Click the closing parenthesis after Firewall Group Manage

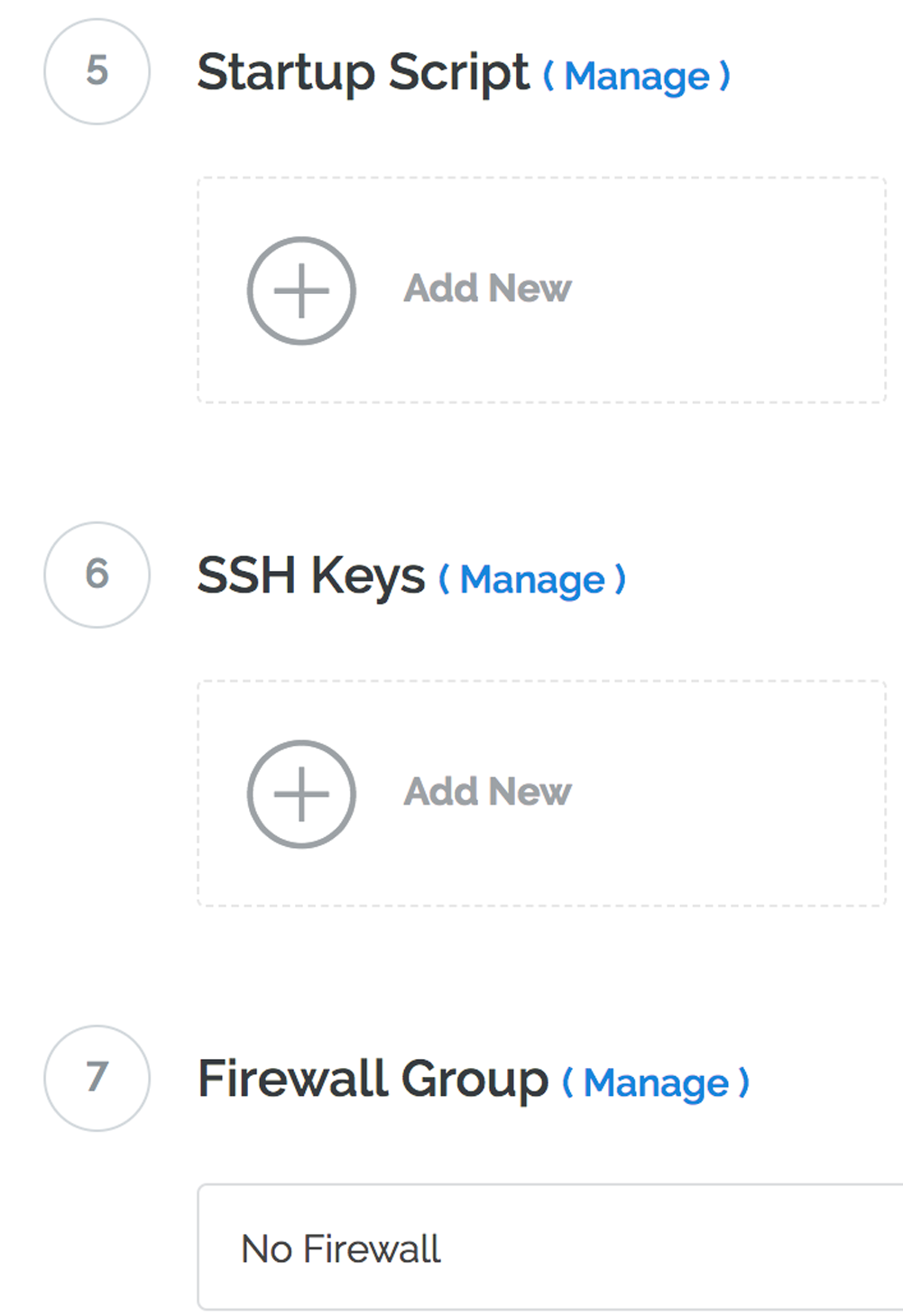(743, 1082)
